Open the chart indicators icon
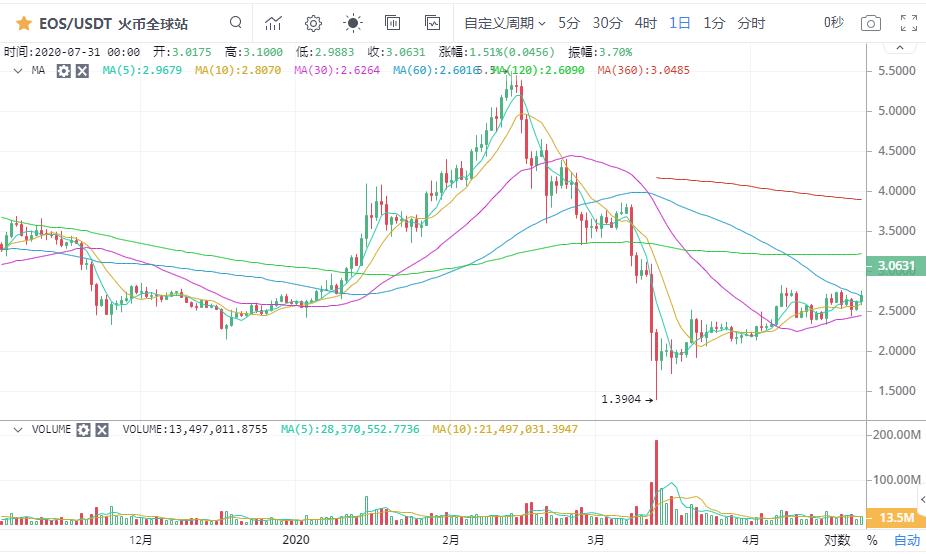 pos(273,23)
